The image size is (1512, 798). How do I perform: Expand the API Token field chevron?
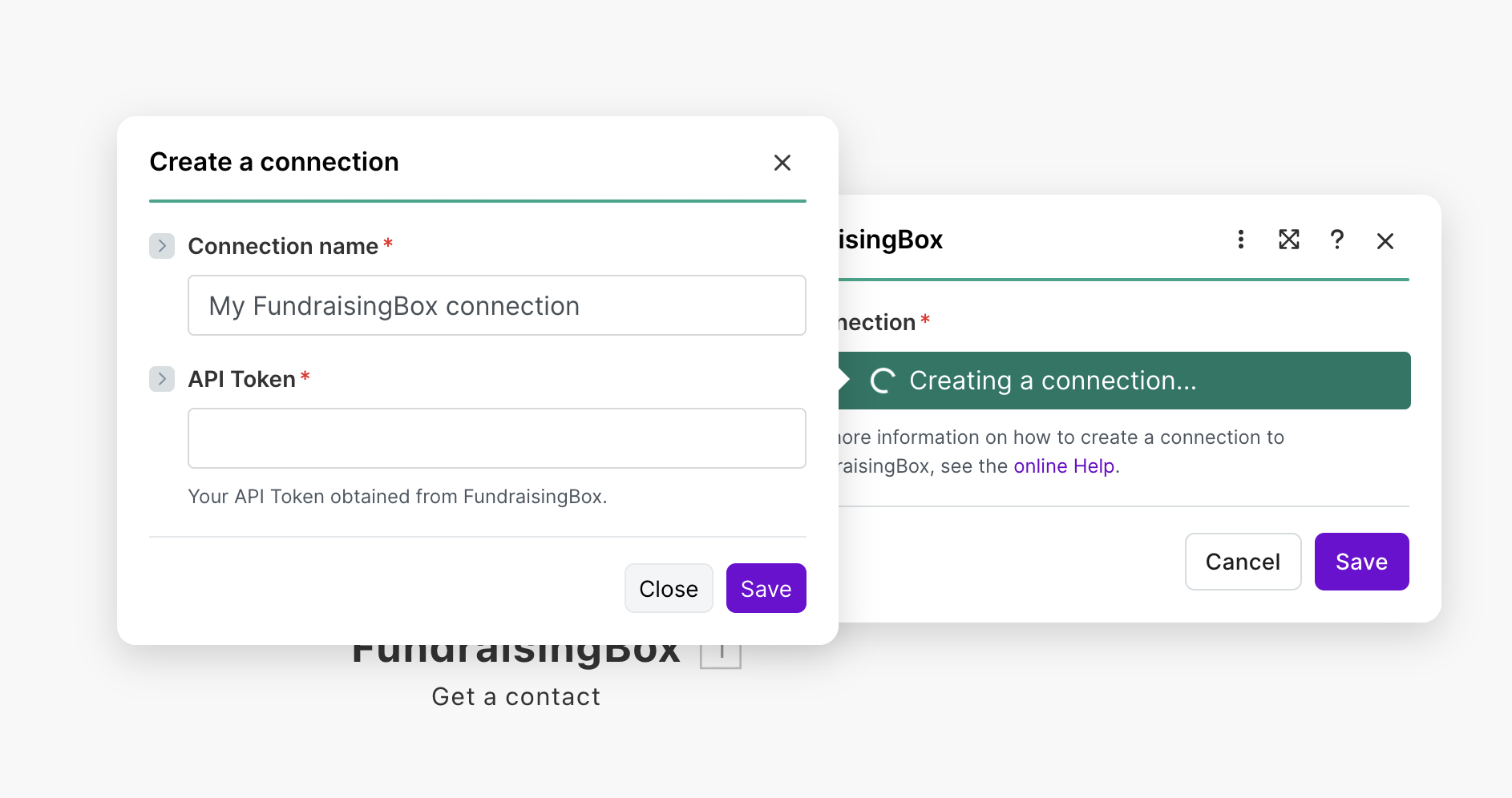click(162, 379)
